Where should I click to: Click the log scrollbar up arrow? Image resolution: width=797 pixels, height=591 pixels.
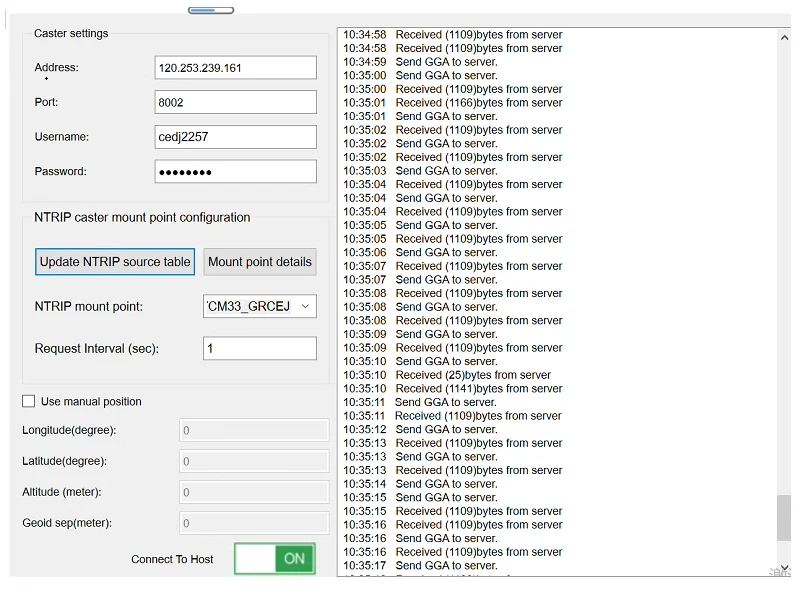point(783,36)
